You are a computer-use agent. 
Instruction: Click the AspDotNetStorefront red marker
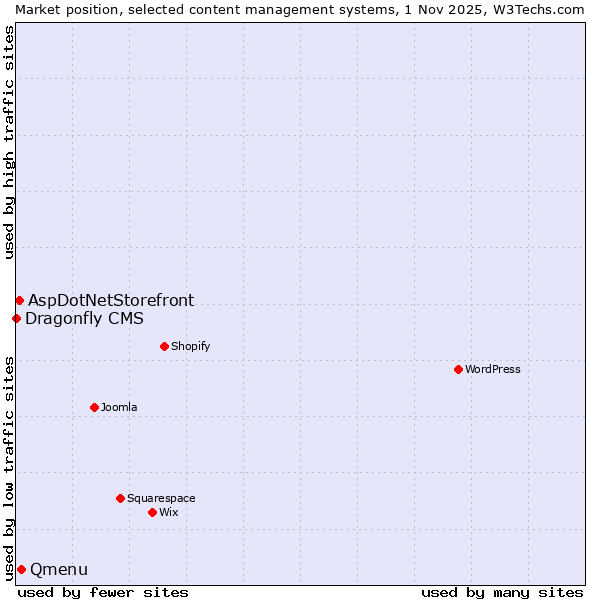click(x=19, y=300)
